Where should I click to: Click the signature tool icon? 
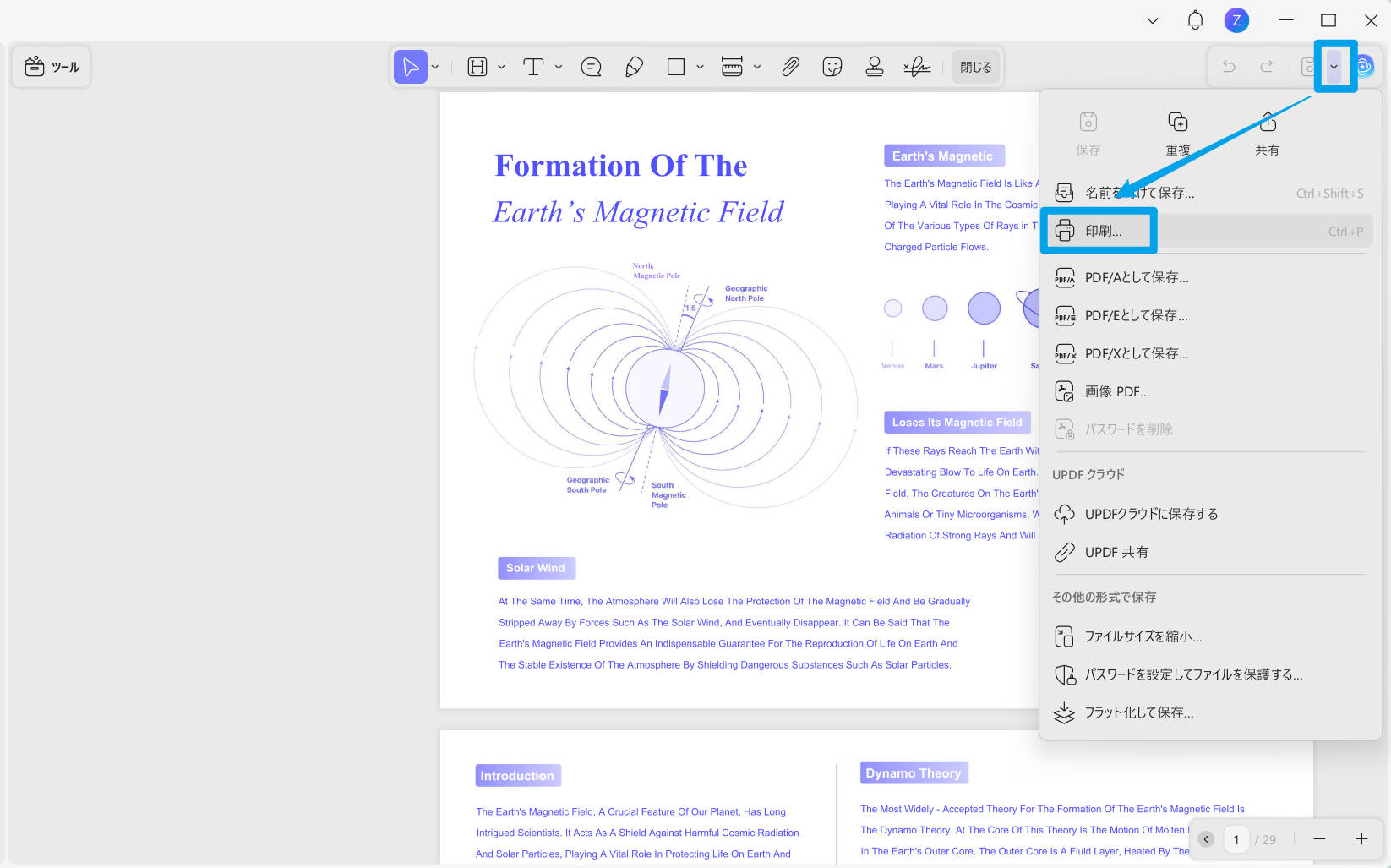(917, 67)
